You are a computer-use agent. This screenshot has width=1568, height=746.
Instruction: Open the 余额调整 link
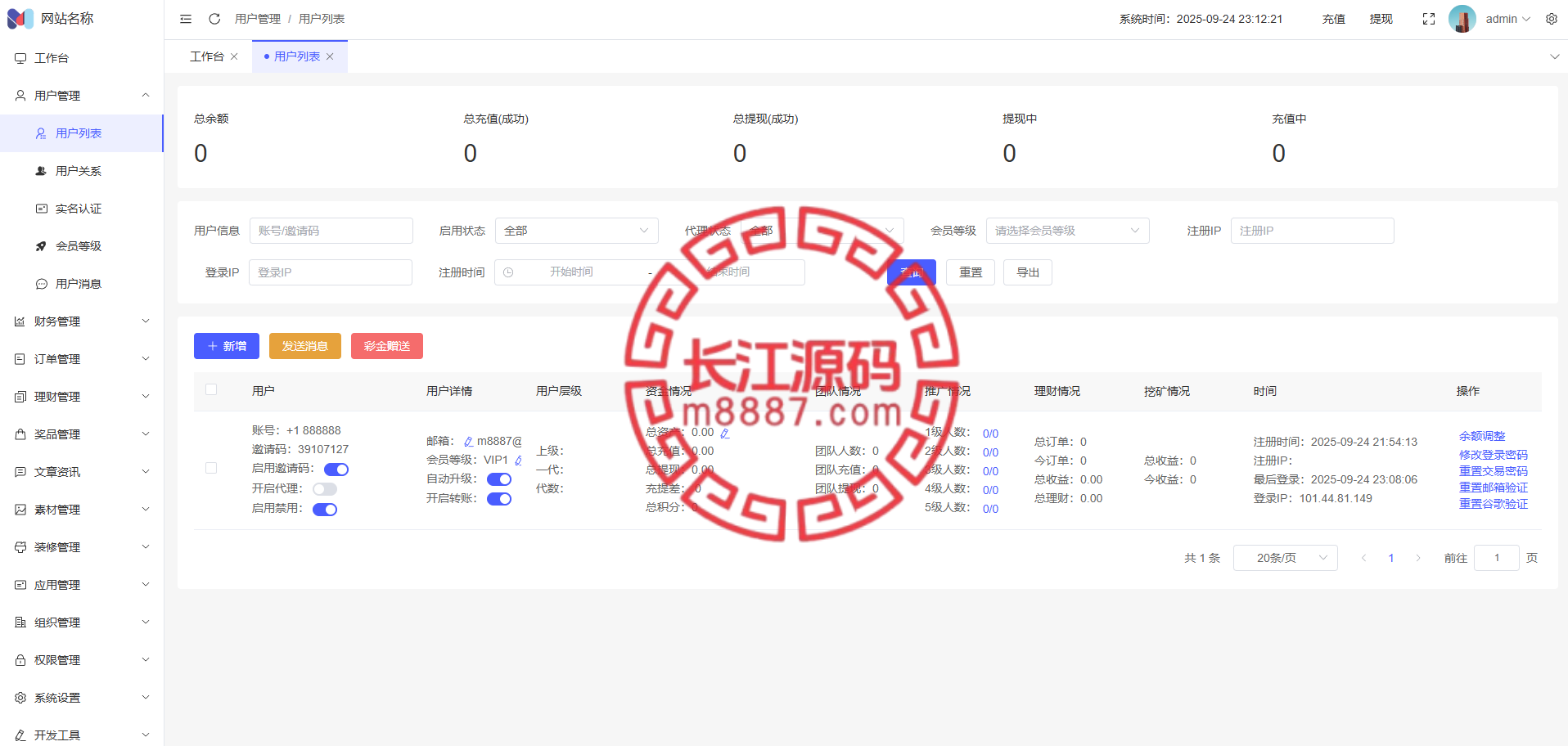1482,436
